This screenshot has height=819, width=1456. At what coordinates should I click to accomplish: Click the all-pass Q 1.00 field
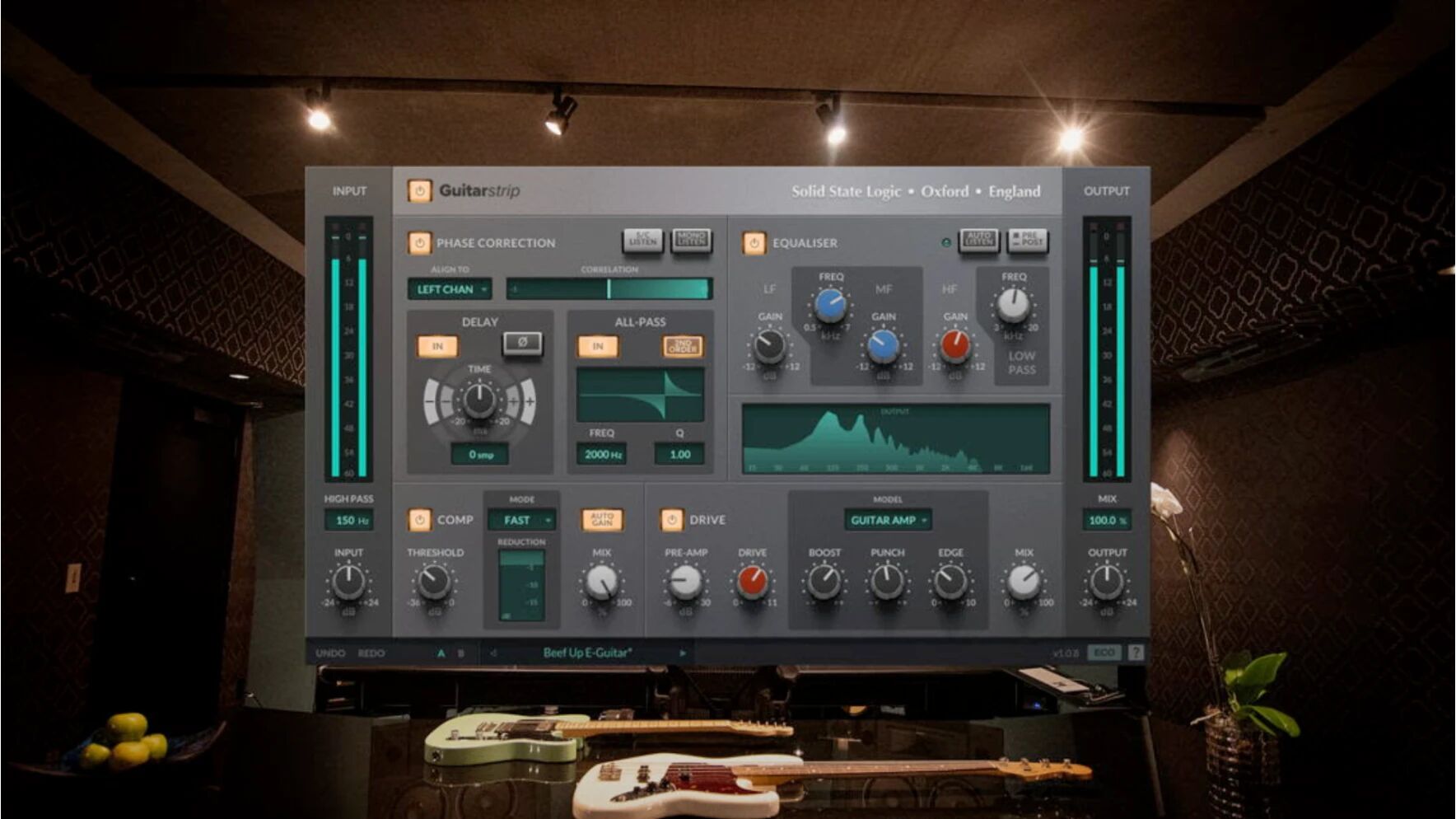coord(680,454)
